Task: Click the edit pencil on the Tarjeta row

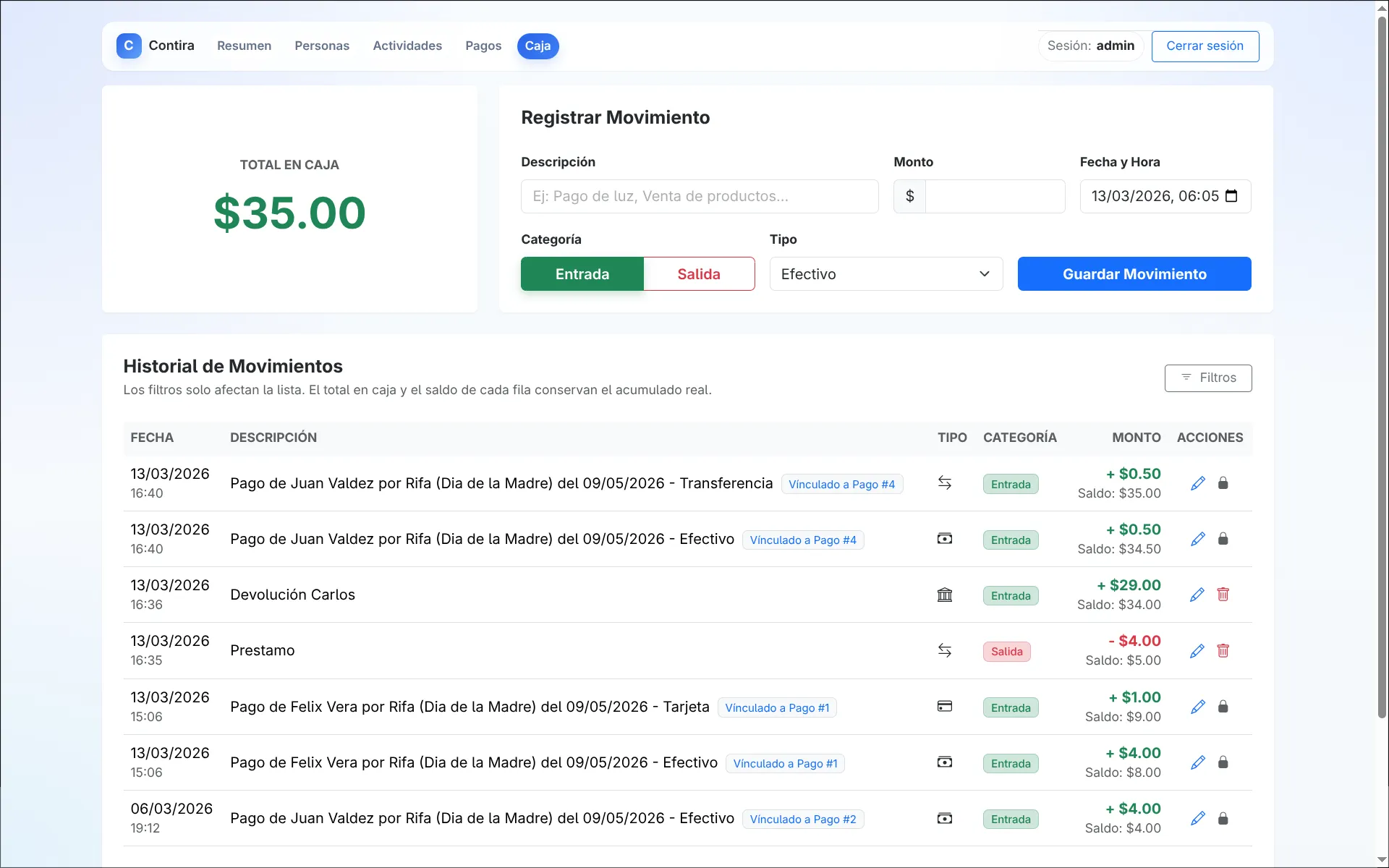Action: 1197,707
